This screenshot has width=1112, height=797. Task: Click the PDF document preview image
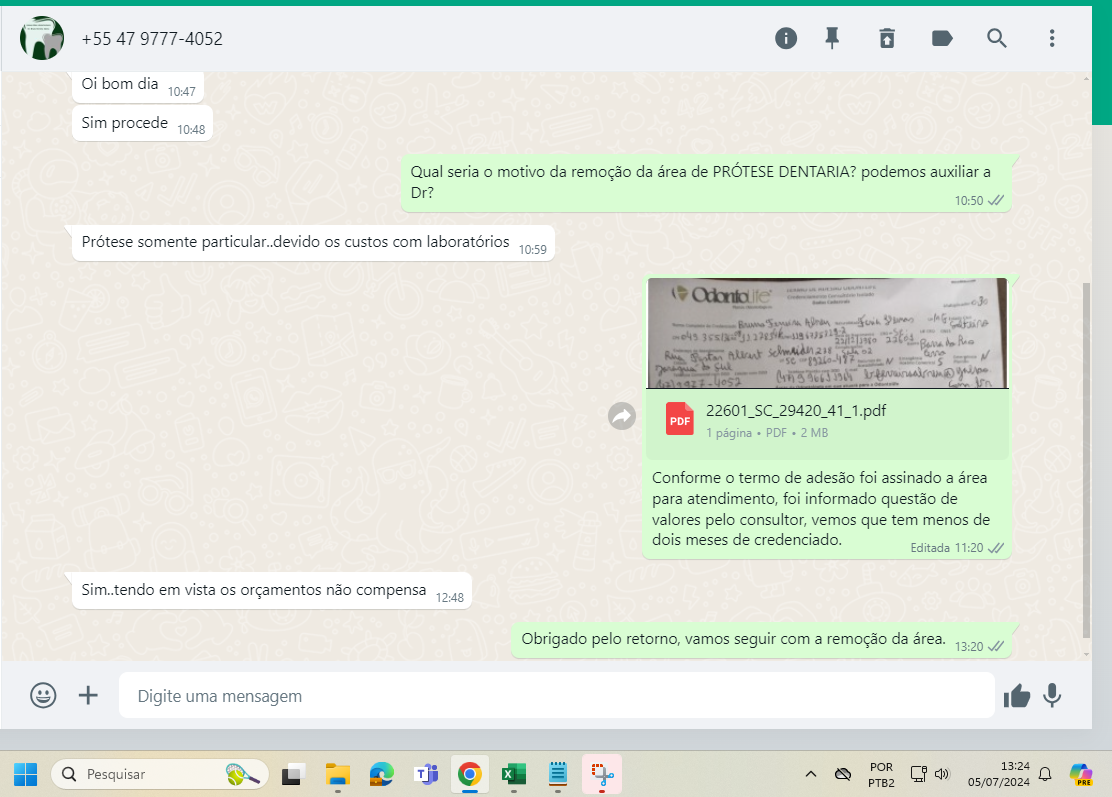[827, 333]
